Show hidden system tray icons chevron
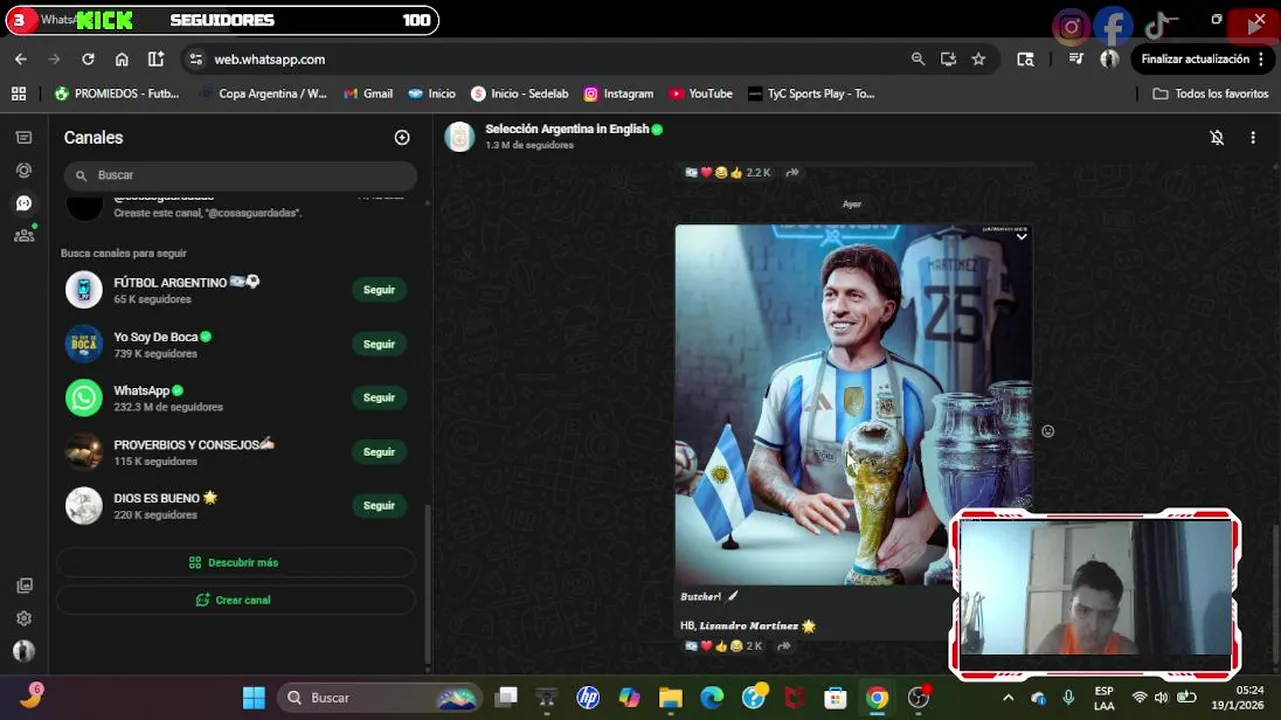This screenshot has height=720, width=1281. point(1008,697)
